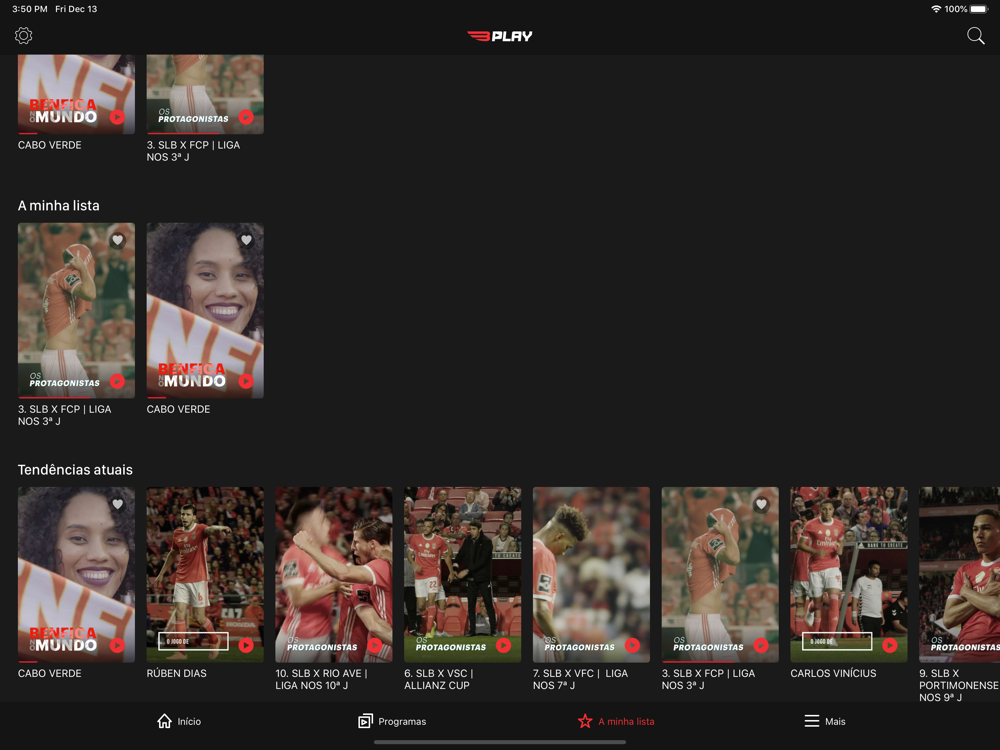The width and height of the screenshot is (1000, 750).
Task: Open the Mais menu tab
Action: click(x=825, y=721)
